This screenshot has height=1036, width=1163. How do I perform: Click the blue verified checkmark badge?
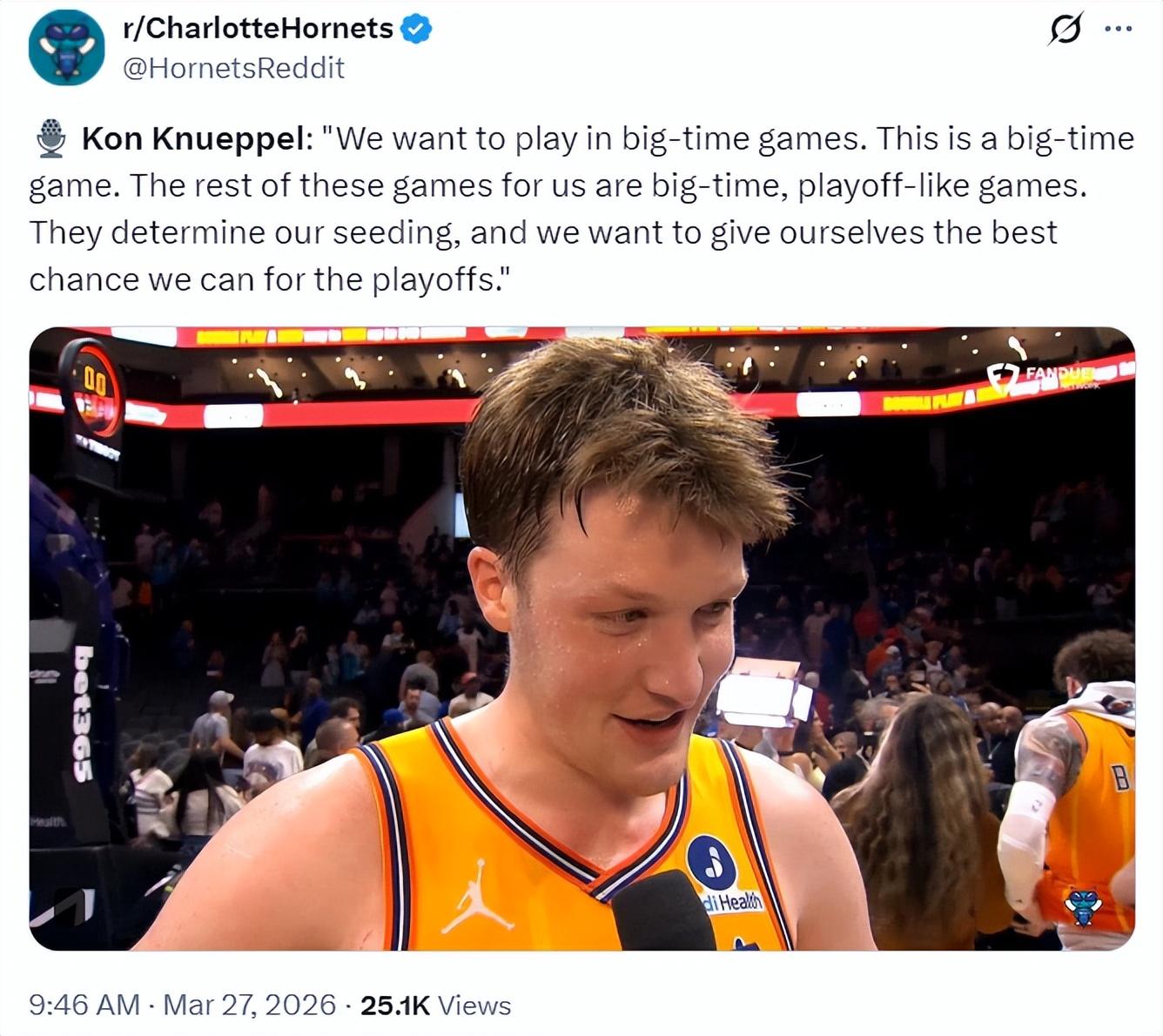[416, 29]
